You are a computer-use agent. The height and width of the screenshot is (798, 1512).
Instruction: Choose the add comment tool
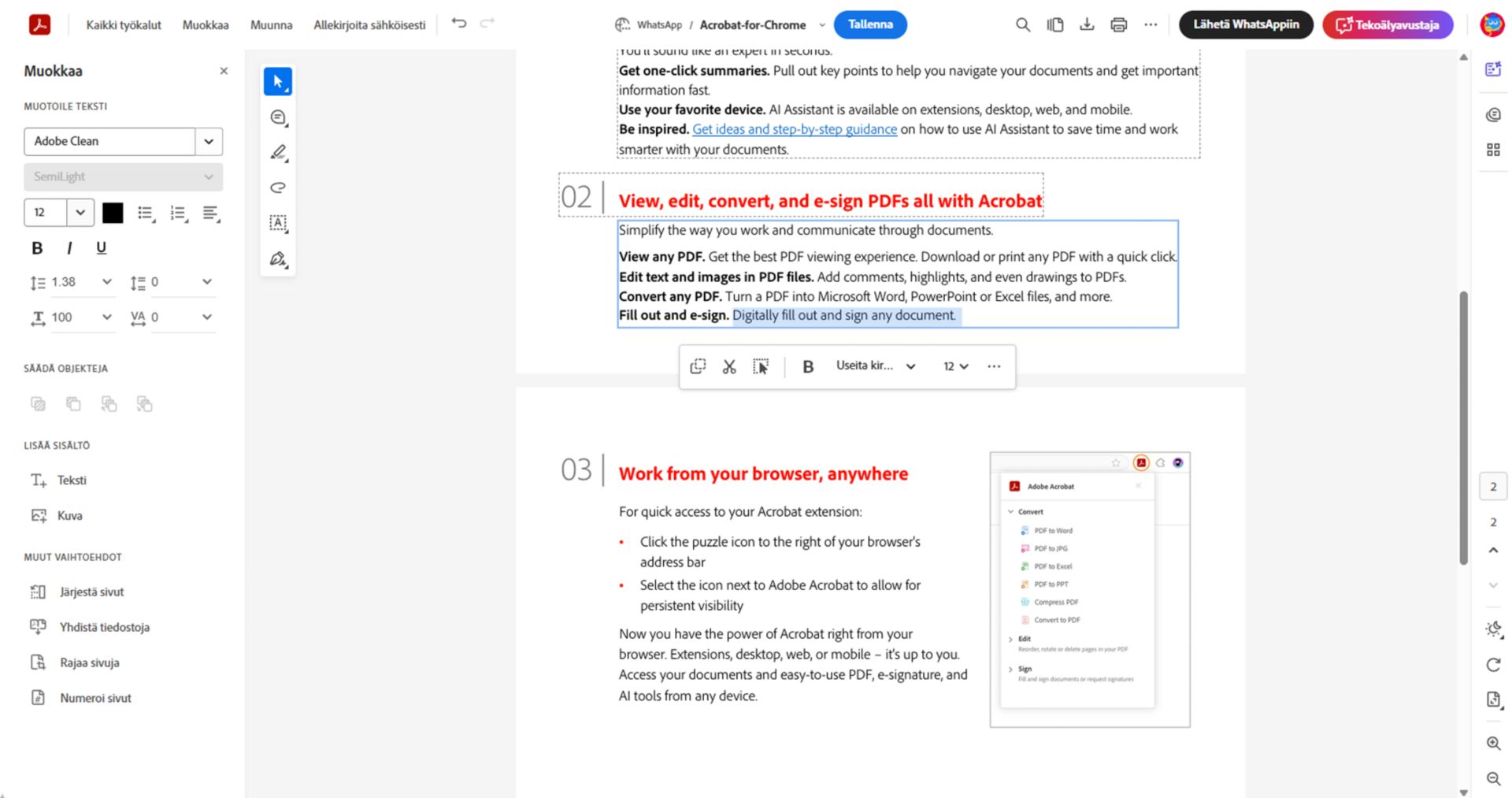[x=278, y=117]
